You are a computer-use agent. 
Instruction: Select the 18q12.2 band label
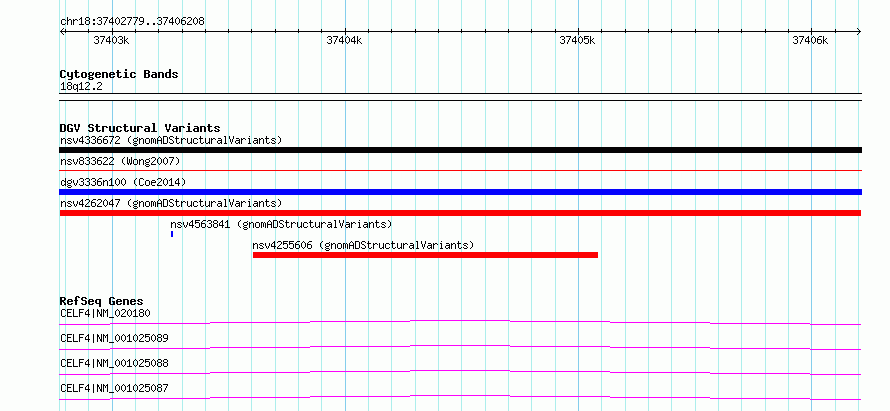point(81,87)
